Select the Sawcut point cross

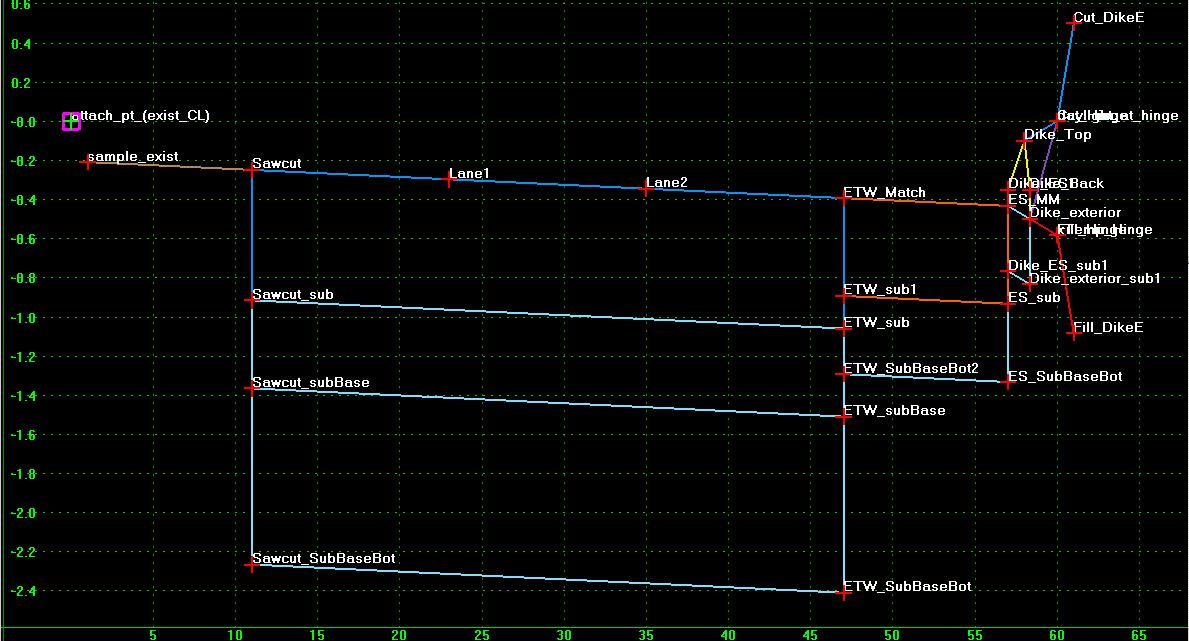252,169
